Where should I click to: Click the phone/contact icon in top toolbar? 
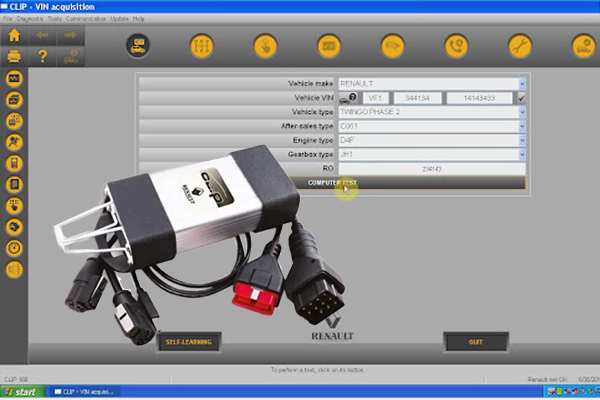[455, 45]
